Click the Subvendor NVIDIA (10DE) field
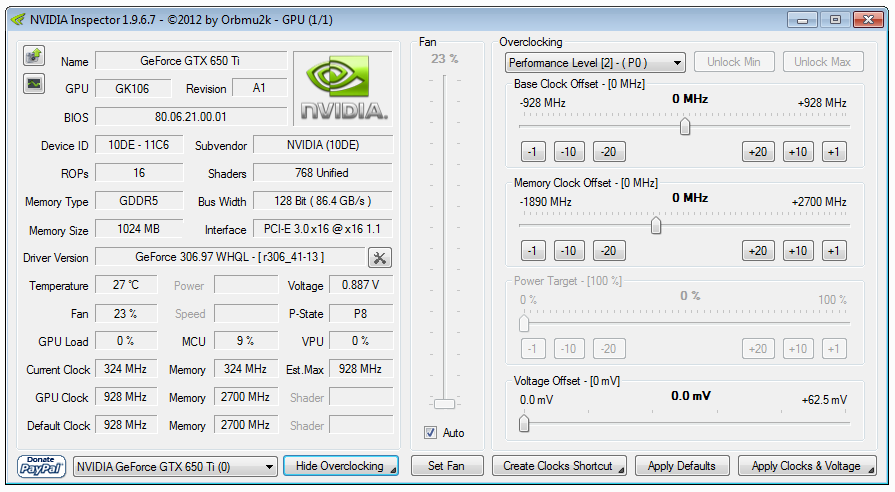The width and height of the screenshot is (895, 492). 323,145
